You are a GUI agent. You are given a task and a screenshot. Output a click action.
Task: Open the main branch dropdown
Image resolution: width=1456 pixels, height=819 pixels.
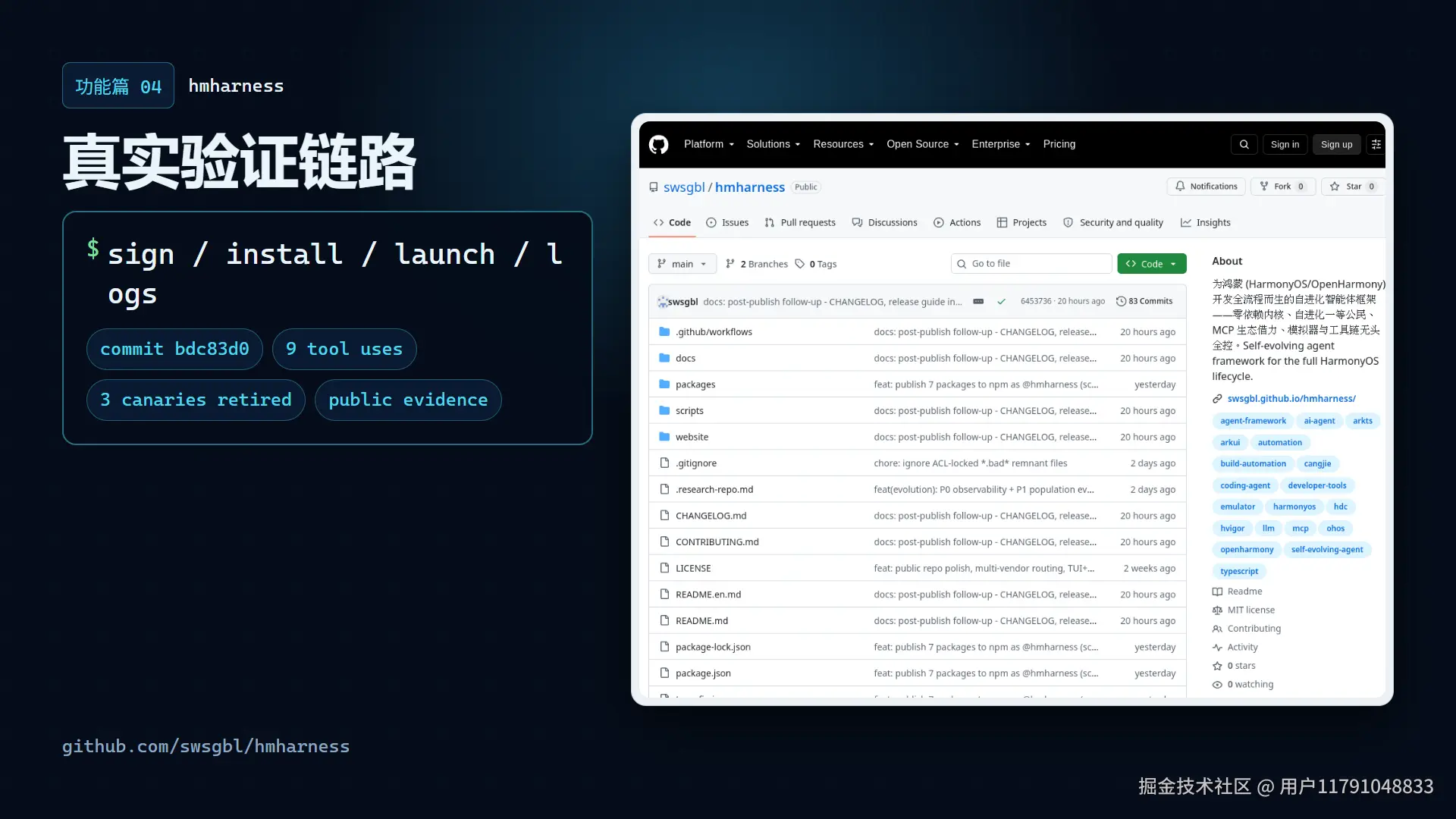click(x=682, y=264)
